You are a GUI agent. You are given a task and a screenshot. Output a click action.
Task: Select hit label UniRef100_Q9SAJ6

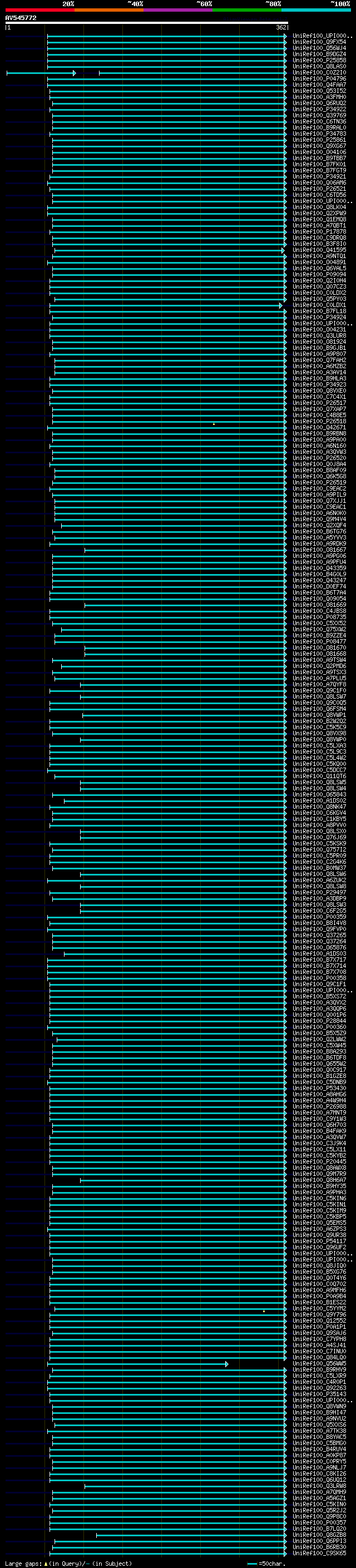click(x=319, y=1332)
